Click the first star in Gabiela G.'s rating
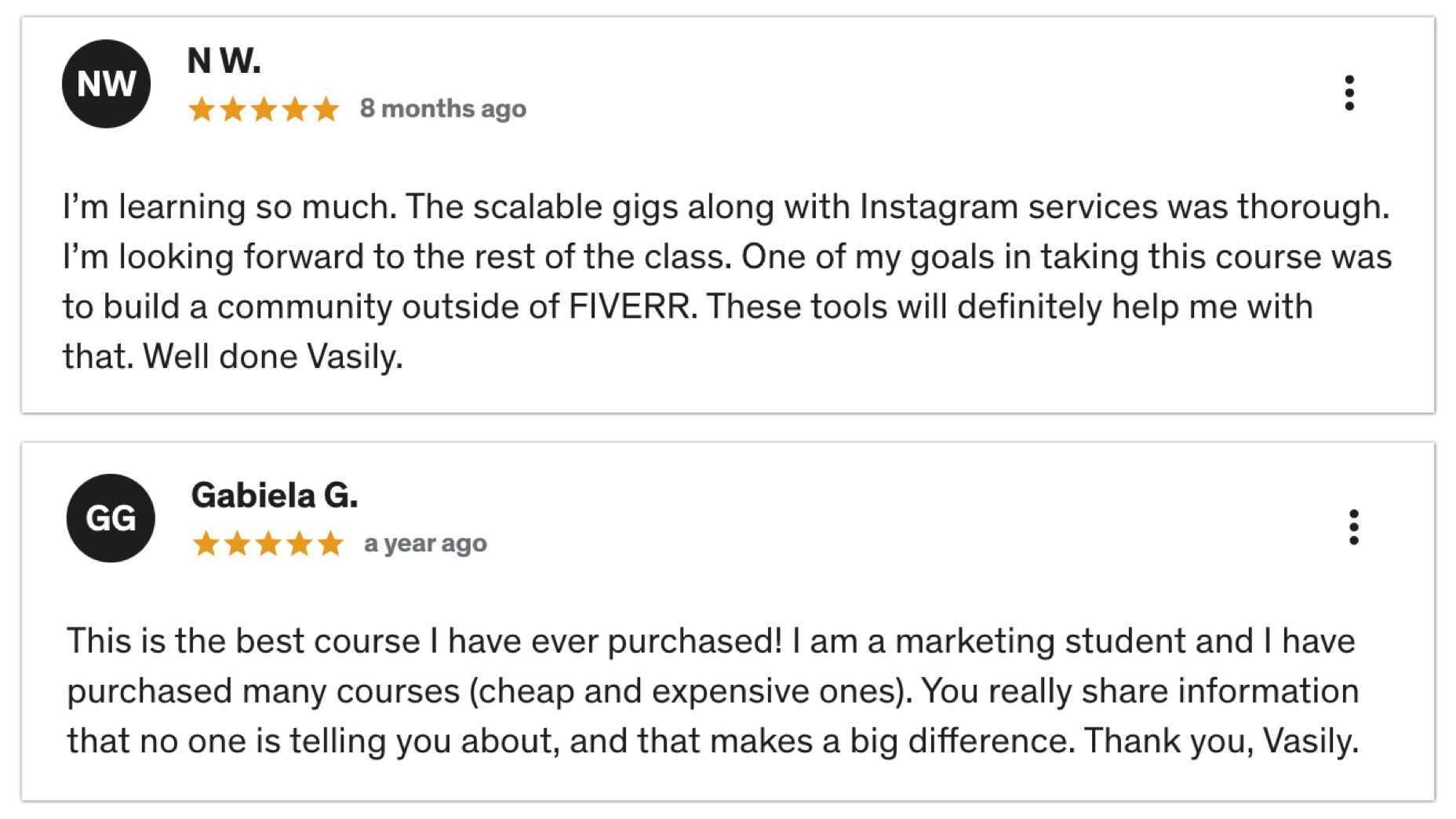Screen dimensions: 1456x819 pos(206,543)
